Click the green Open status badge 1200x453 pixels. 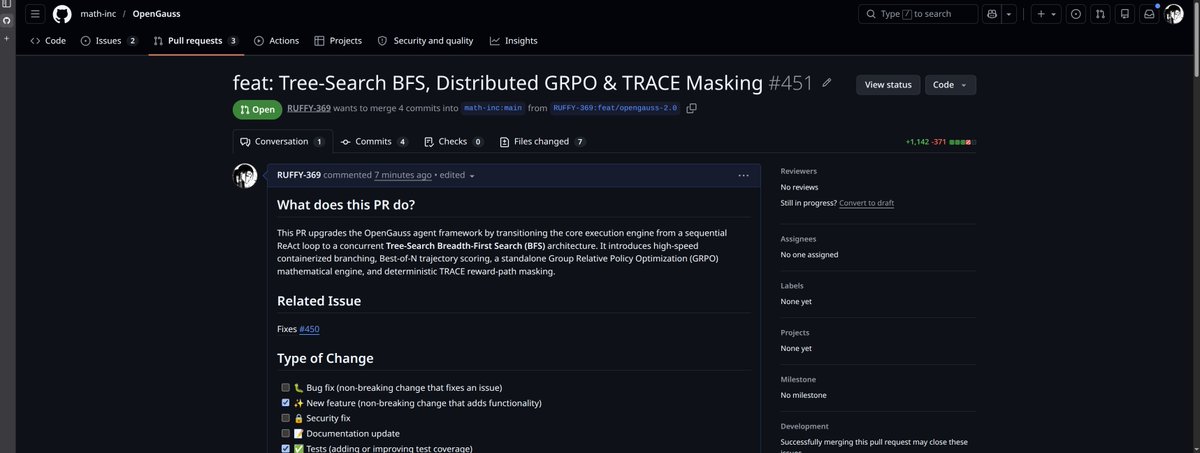257,109
